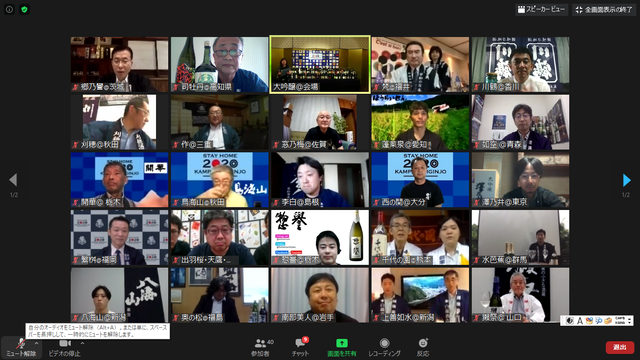
Task: Select 澤乃井@東京 video tile
Action: (x=520, y=180)
